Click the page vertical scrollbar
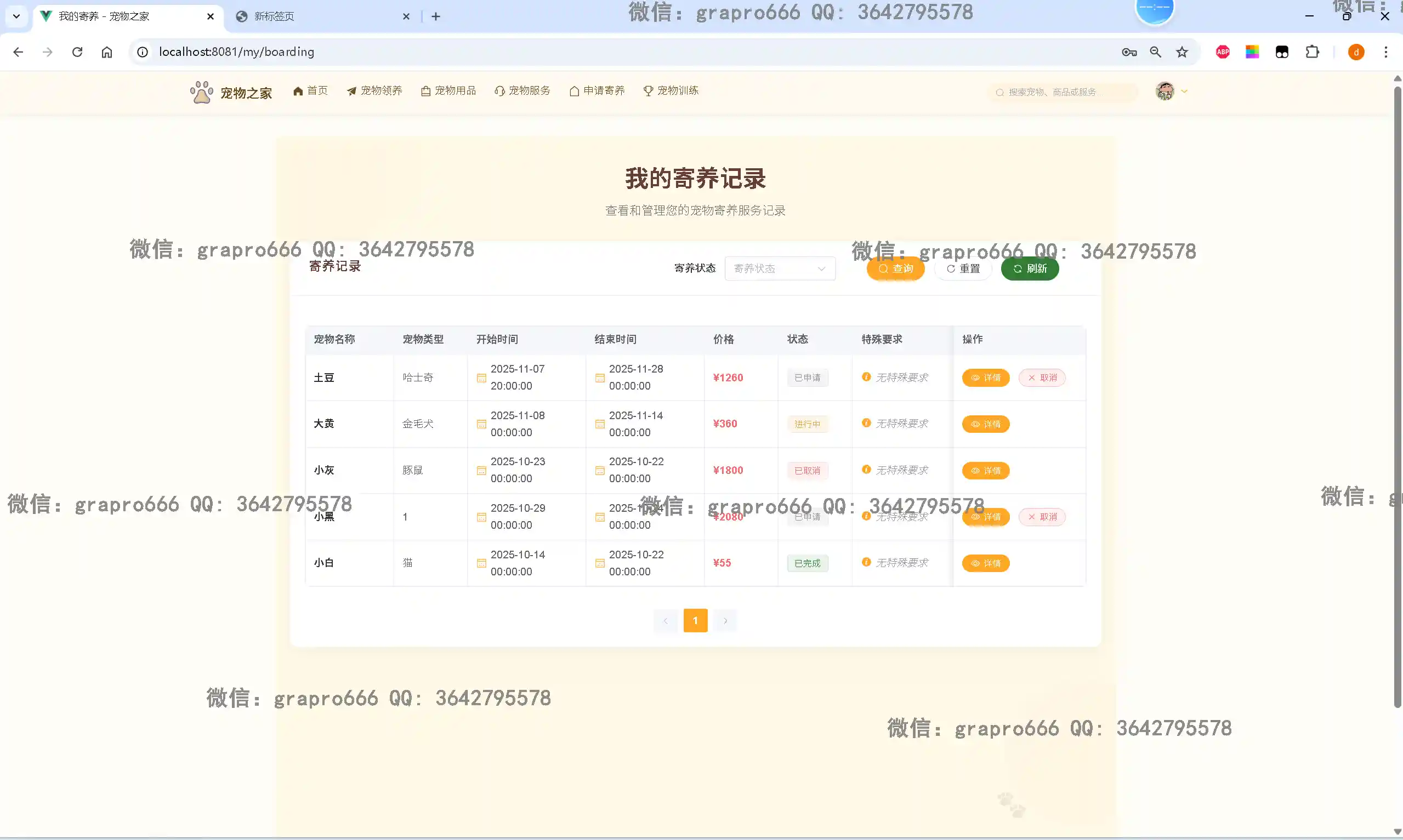 click(x=1397, y=396)
